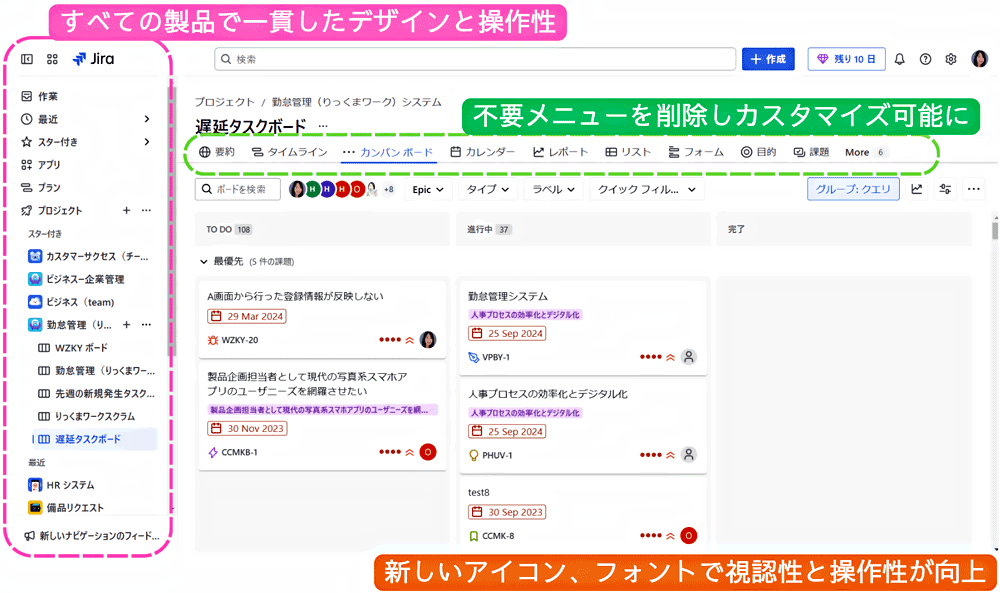Open 新しいナビゲーションのフィードバック link
The image size is (1000, 593).
[x=92, y=536]
